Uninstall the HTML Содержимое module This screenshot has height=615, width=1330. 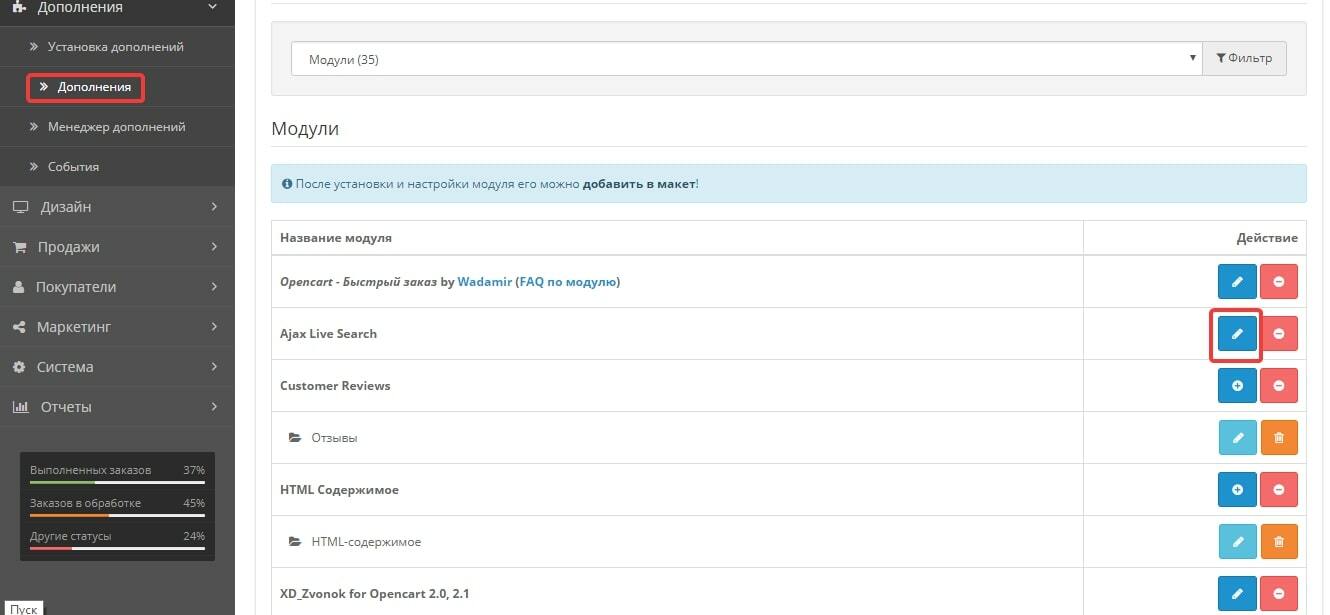(x=1278, y=490)
